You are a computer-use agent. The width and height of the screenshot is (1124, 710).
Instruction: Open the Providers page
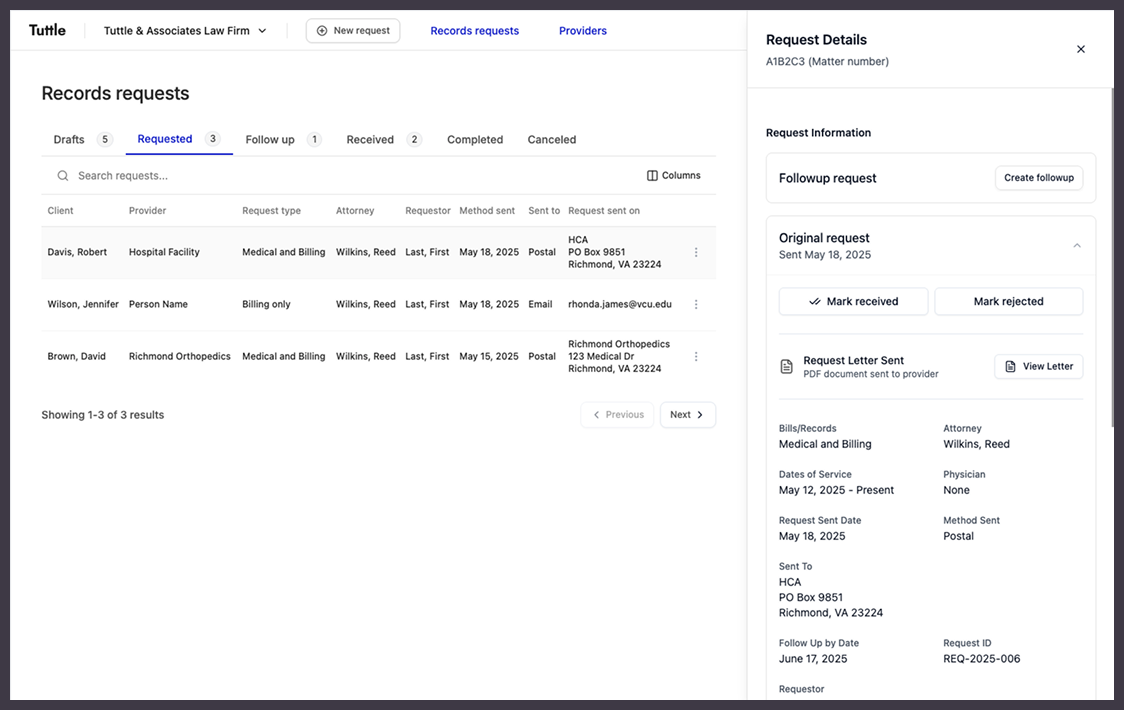coord(582,31)
